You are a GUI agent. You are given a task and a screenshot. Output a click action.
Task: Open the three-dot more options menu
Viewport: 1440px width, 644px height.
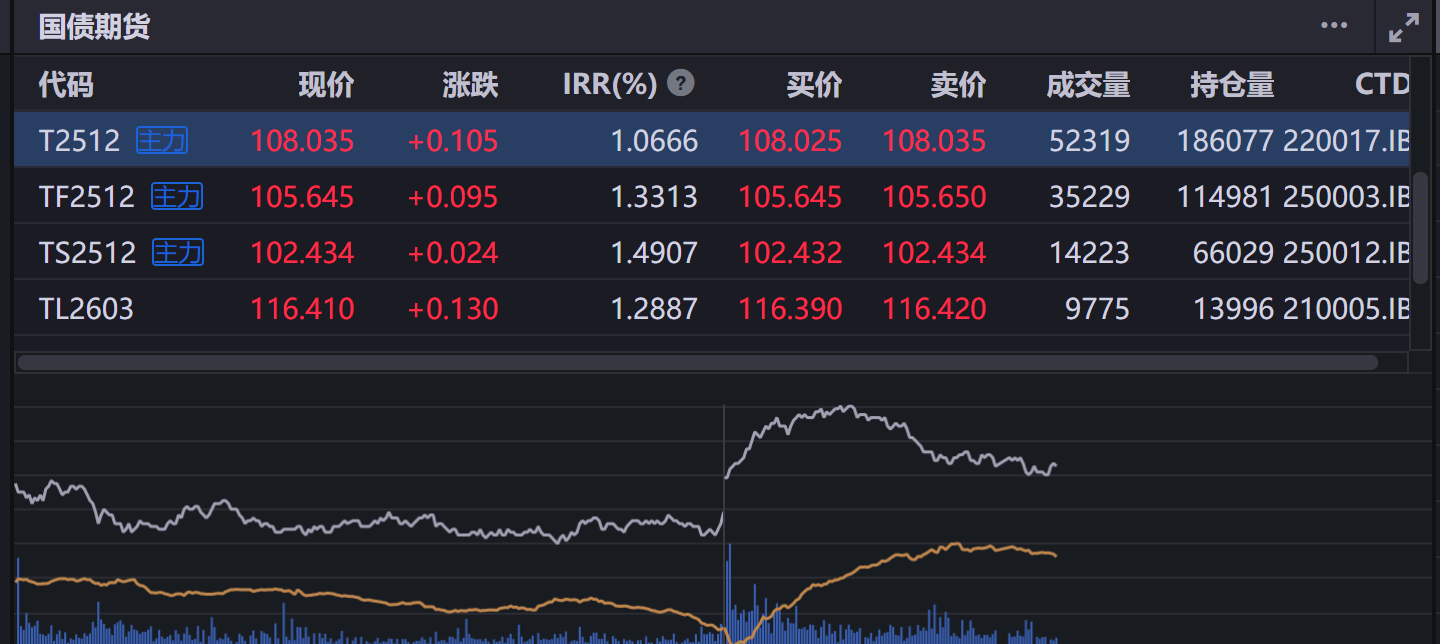tap(1334, 26)
